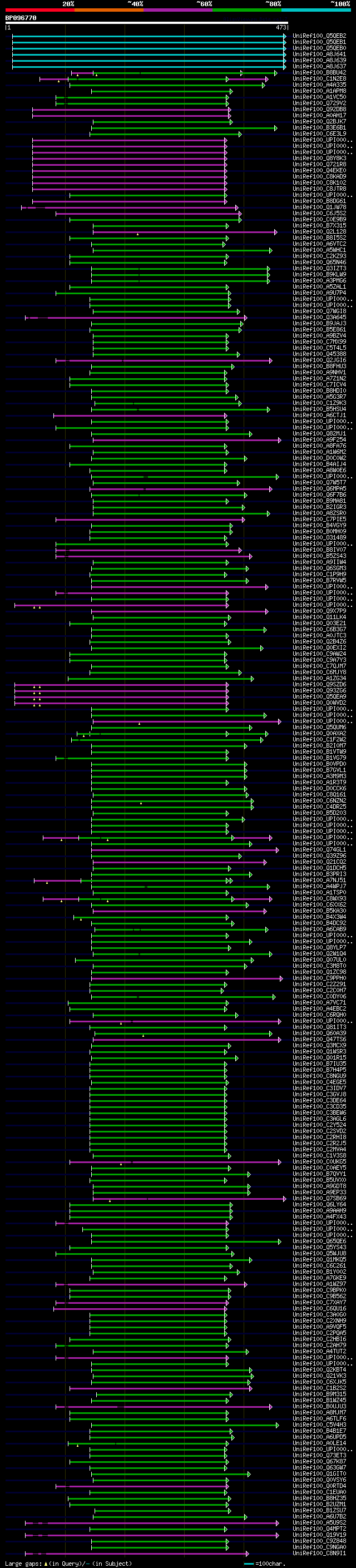Select the UniRef100_A7NJ51 label
The height and width of the screenshot is (1568, 356).
(319, 881)
